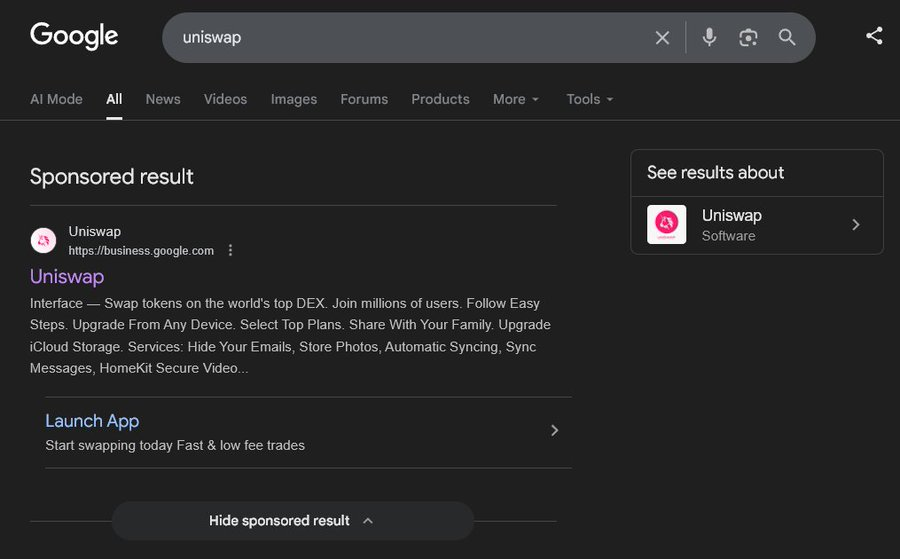The height and width of the screenshot is (559, 900).
Task: Click the https://business.google.com URL text
Action: coord(141,251)
